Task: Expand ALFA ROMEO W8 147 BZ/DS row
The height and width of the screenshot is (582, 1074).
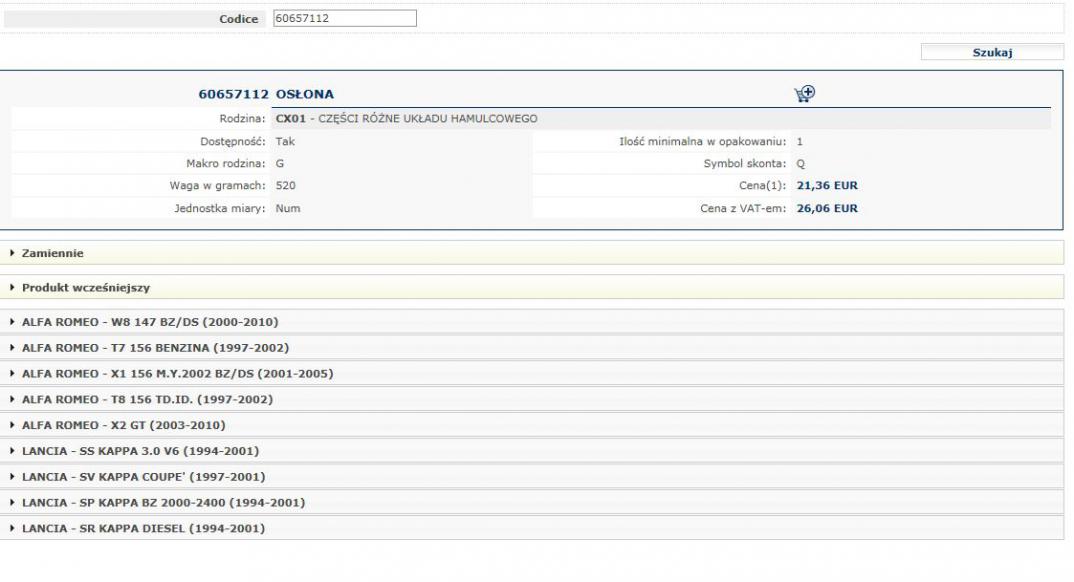Action: coord(532,322)
